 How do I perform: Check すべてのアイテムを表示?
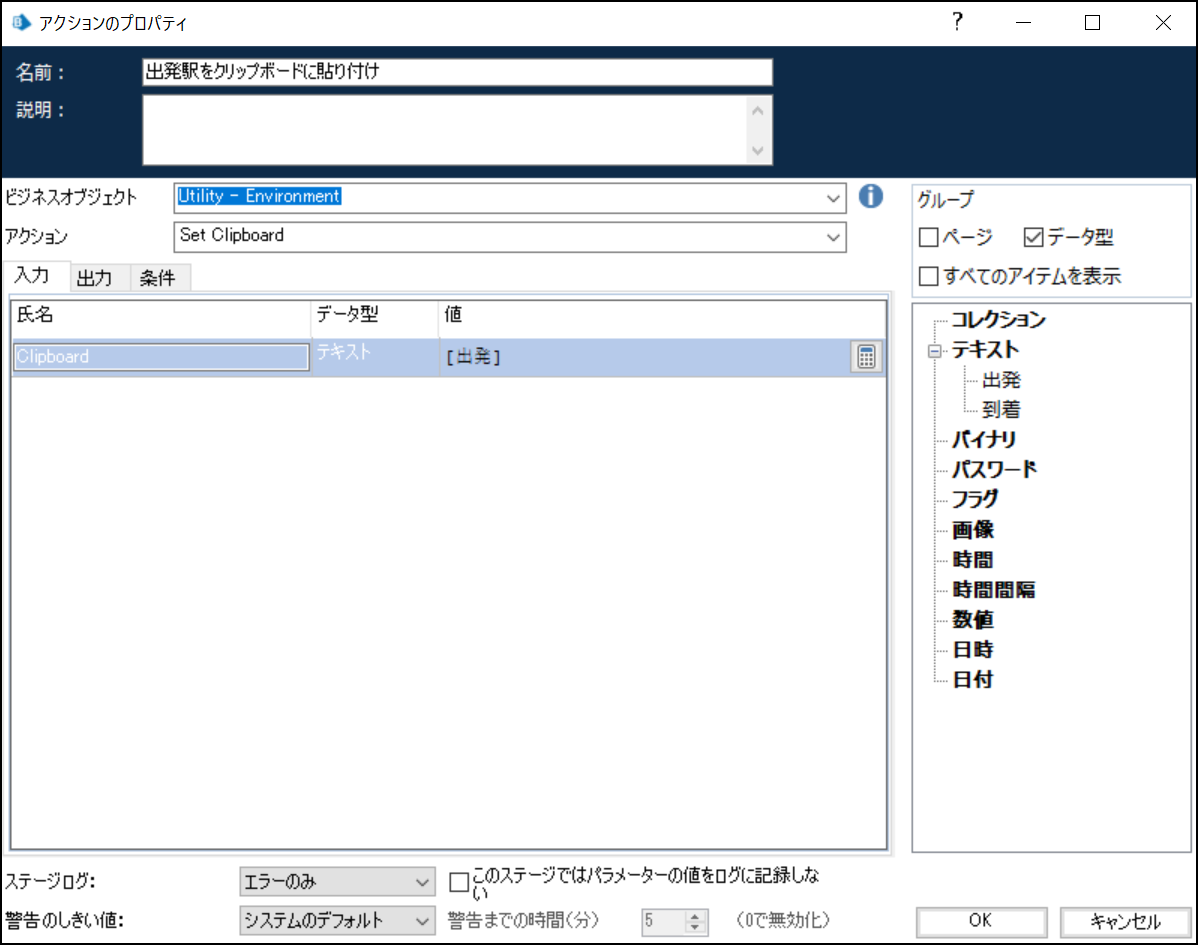tap(927, 276)
